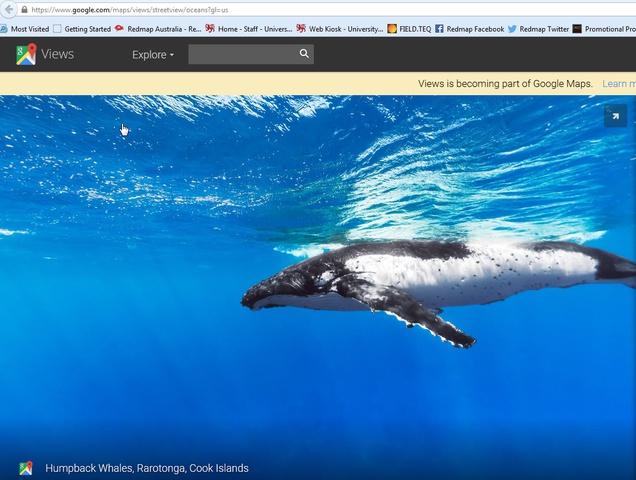Click the Google Maps Views logo icon
636x480 pixels.
(x=26, y=54)
